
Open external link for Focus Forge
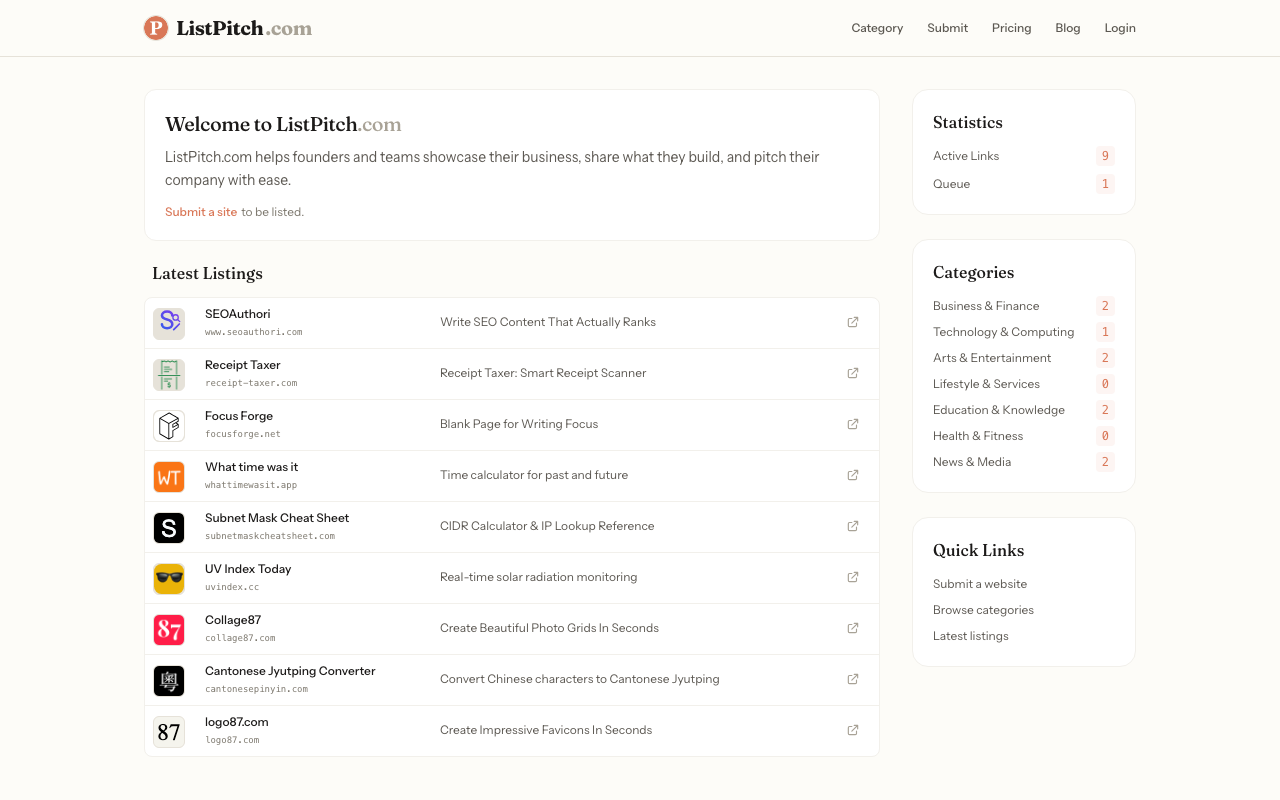(853, 424)
